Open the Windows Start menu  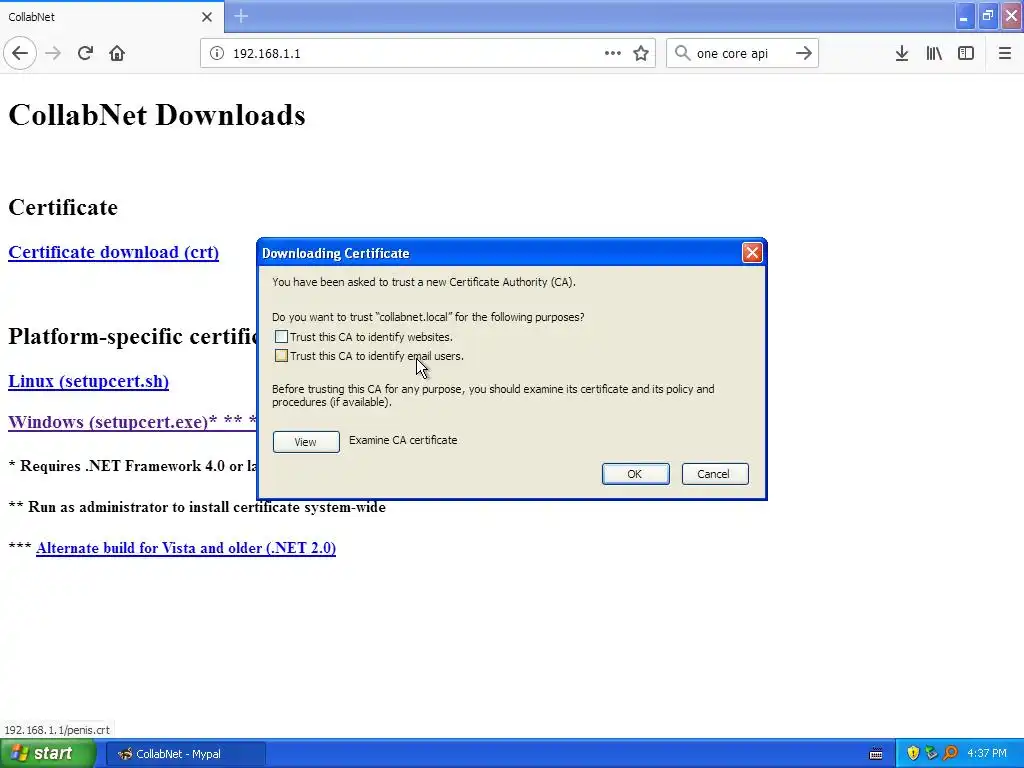point(46,754)
